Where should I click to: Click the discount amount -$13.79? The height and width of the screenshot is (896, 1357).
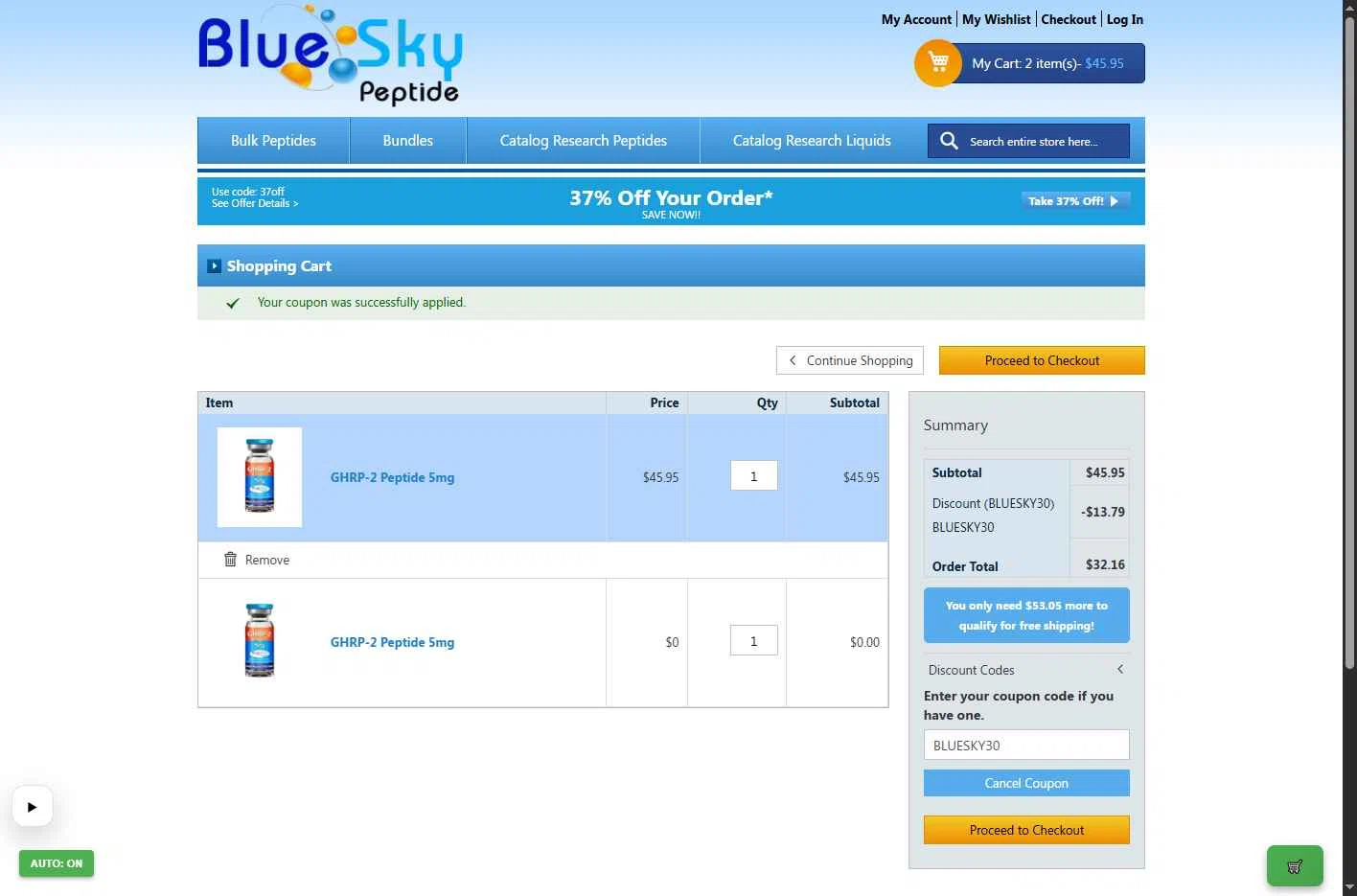[1103, 512]
